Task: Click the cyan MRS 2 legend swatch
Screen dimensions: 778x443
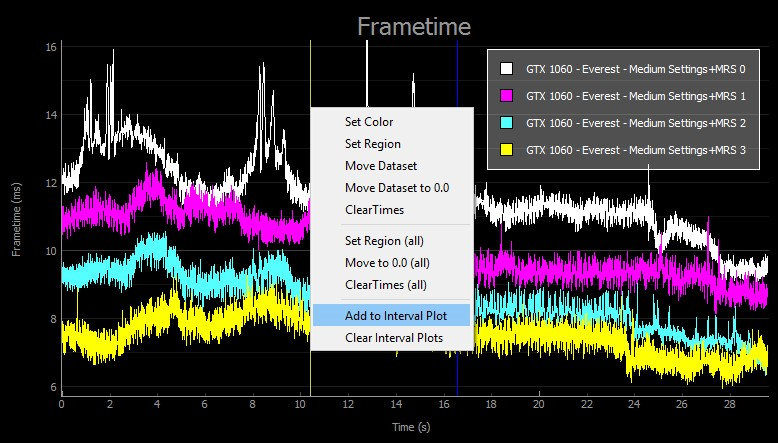Action: 507,123
